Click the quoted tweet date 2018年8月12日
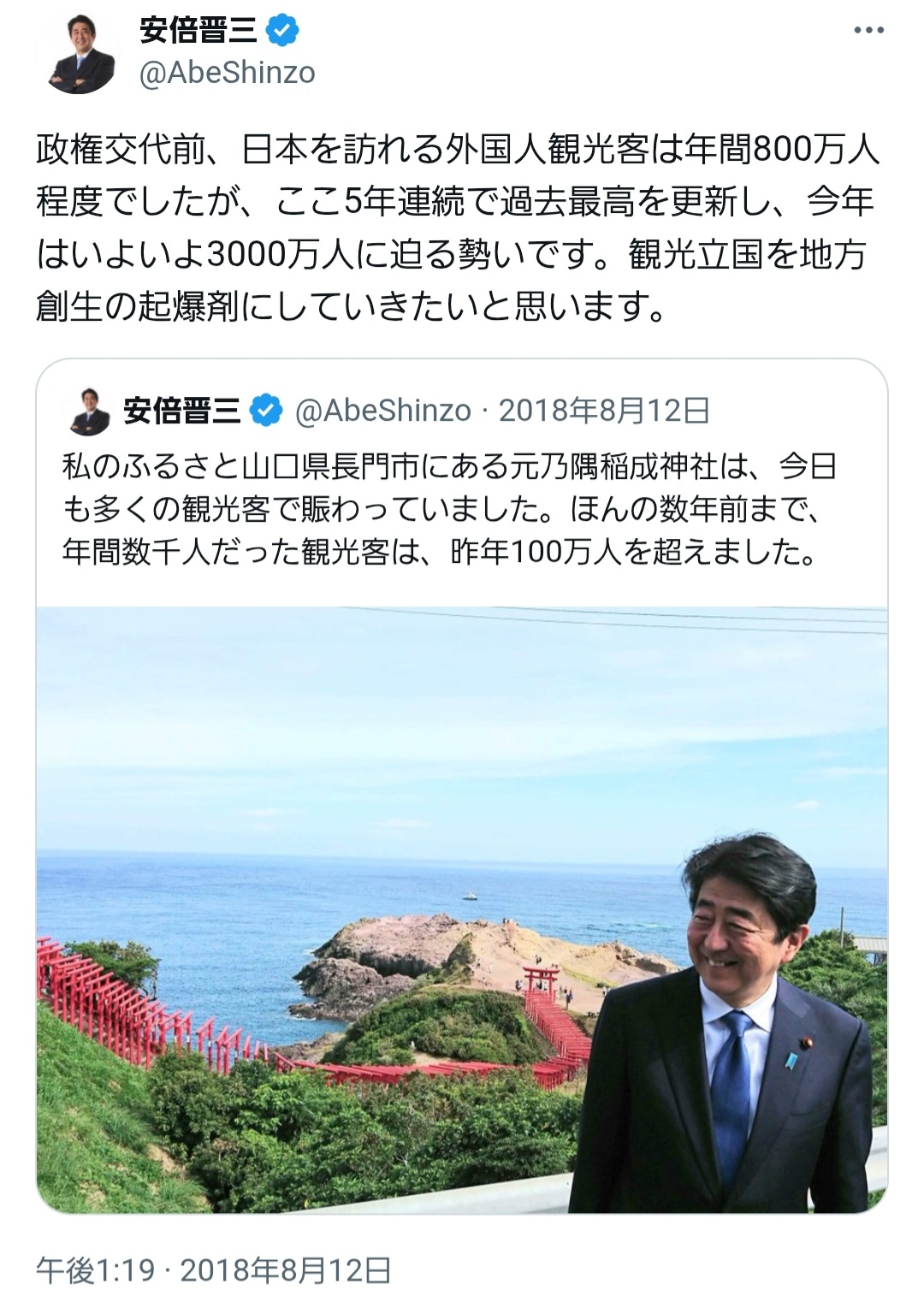Image resolution: width=924 pixels, height=1302 pixels. (x=604, y=411)
